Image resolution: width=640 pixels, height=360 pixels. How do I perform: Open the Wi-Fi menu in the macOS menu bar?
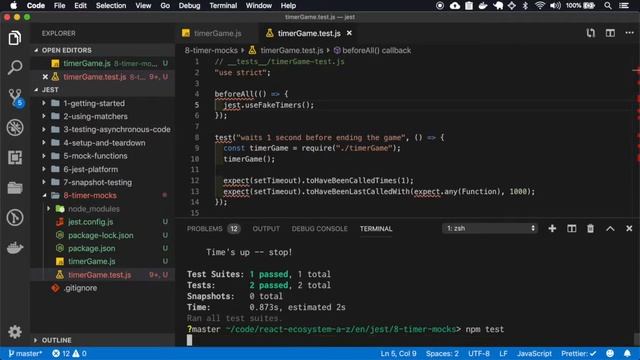coord(540,6)
